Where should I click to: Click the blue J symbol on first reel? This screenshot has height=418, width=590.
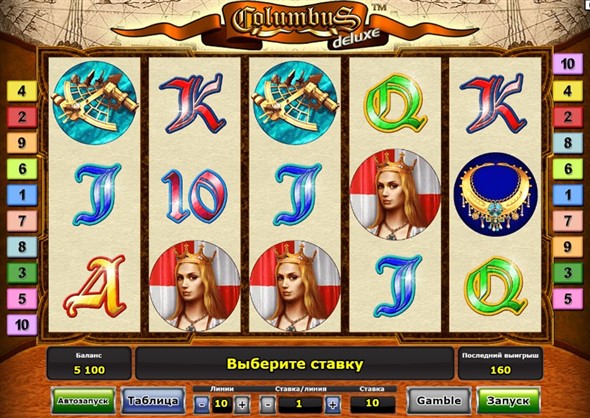pyautogui.click(x=96, y=194)
